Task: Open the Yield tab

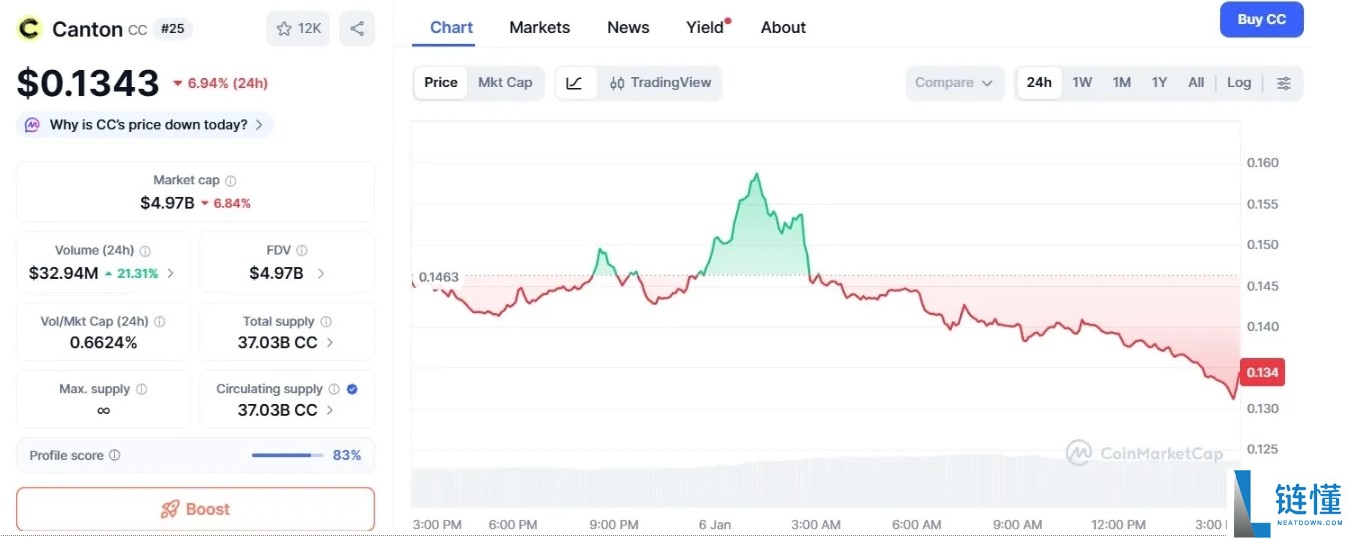Action: (706, 28)
